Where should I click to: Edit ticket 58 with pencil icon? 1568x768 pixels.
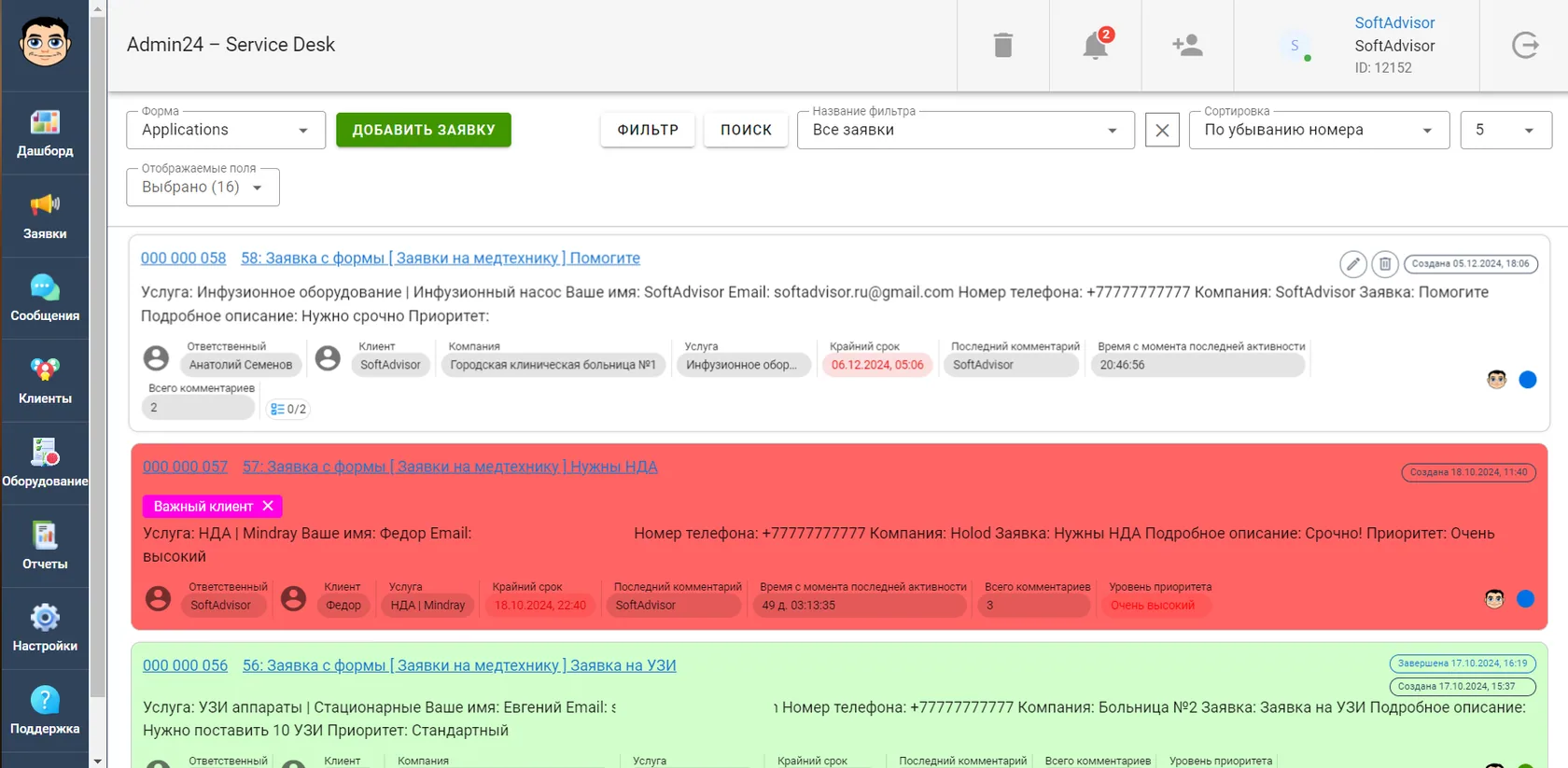1353,264
